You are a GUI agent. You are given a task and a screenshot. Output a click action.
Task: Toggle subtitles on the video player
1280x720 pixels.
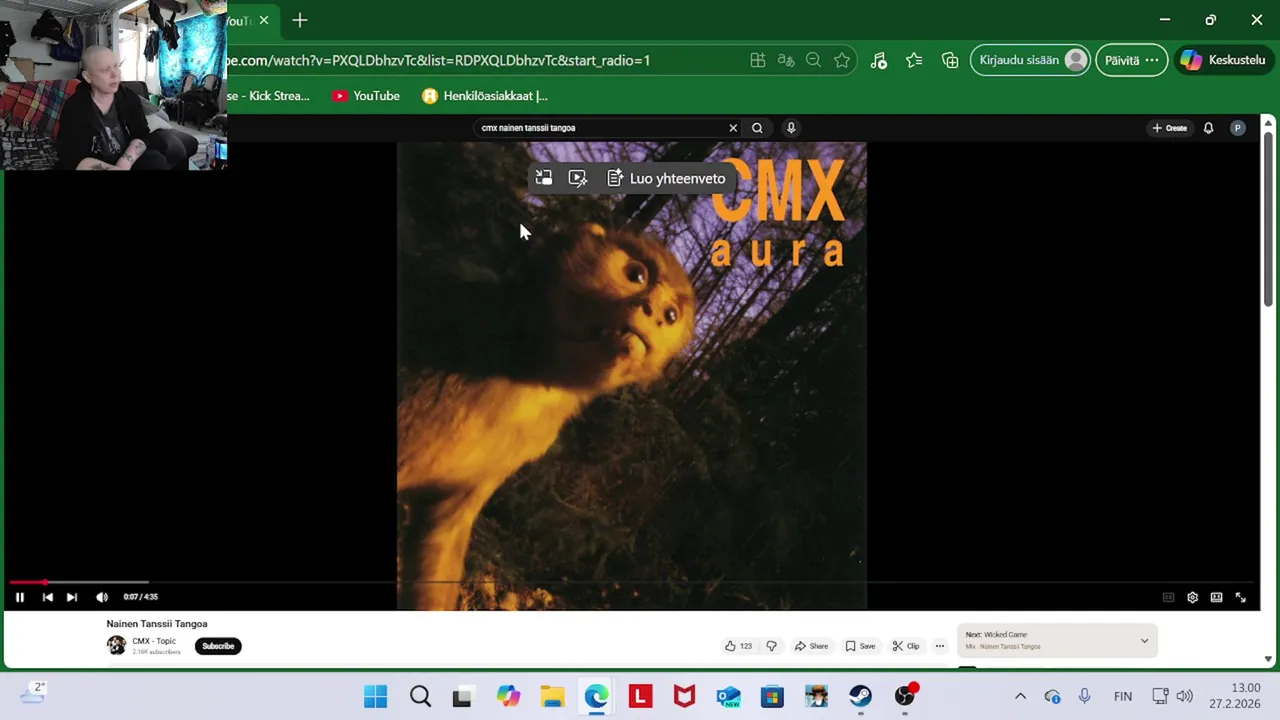click(1168, 597)
